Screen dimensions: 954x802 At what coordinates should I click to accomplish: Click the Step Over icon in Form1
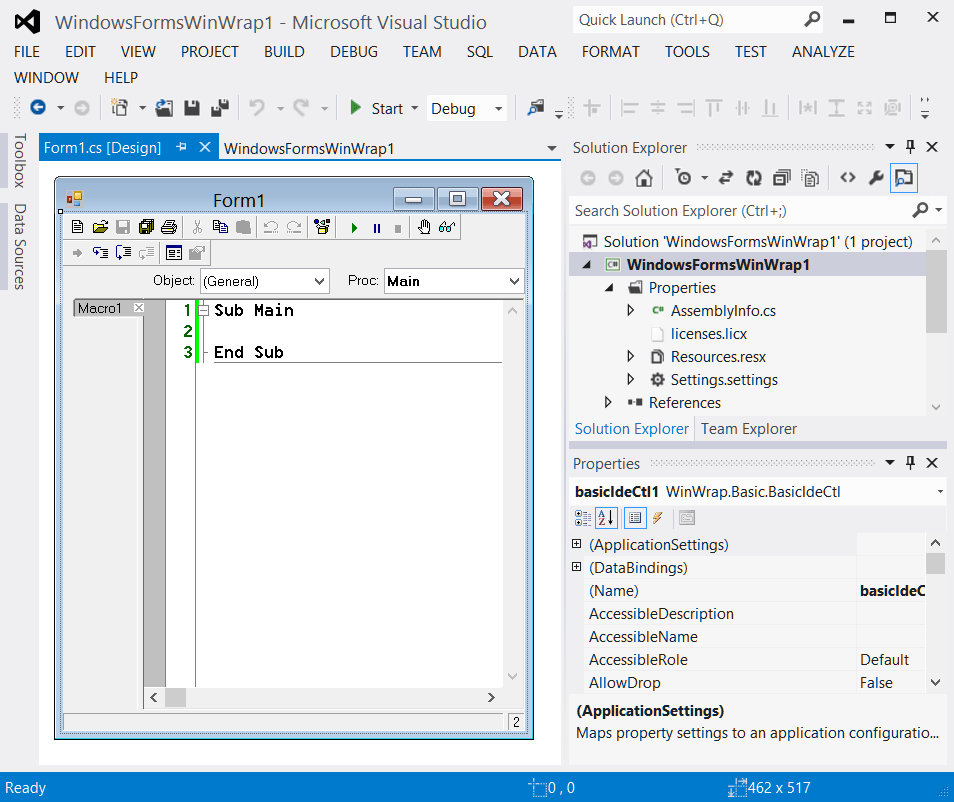tap(124, 253)
